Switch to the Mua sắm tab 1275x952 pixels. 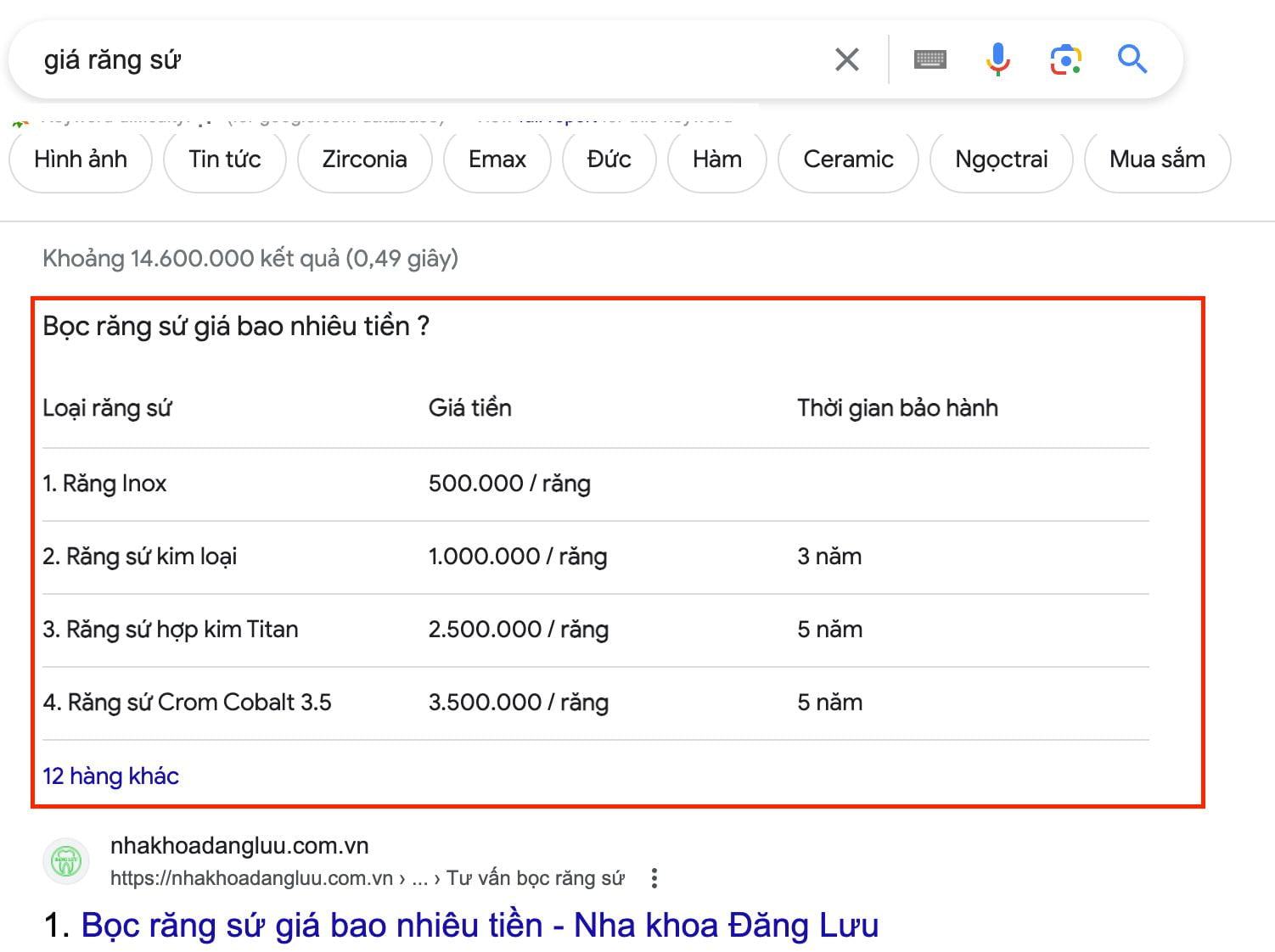[1158, 160]
